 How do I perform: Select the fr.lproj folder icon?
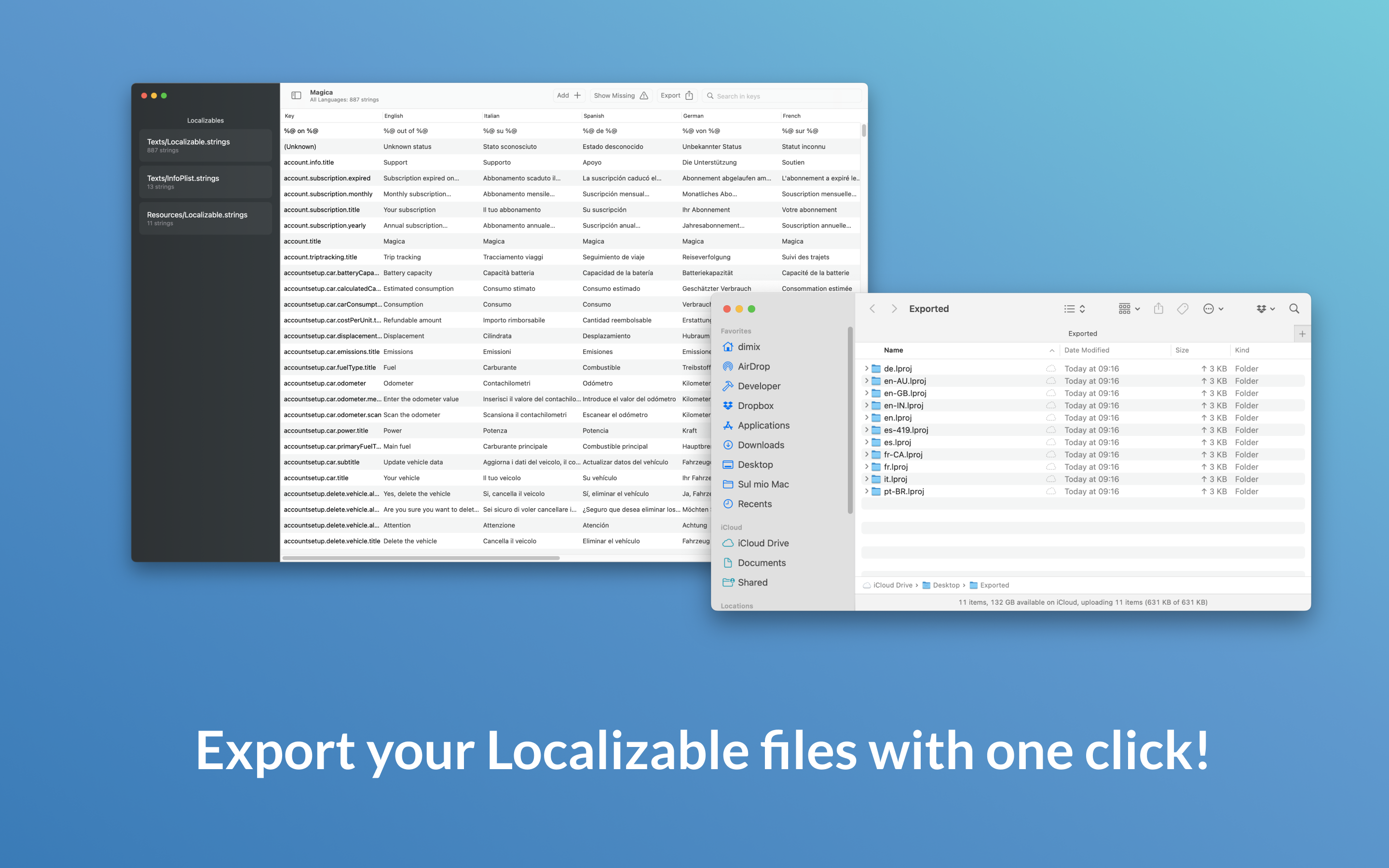click(876, 467)
